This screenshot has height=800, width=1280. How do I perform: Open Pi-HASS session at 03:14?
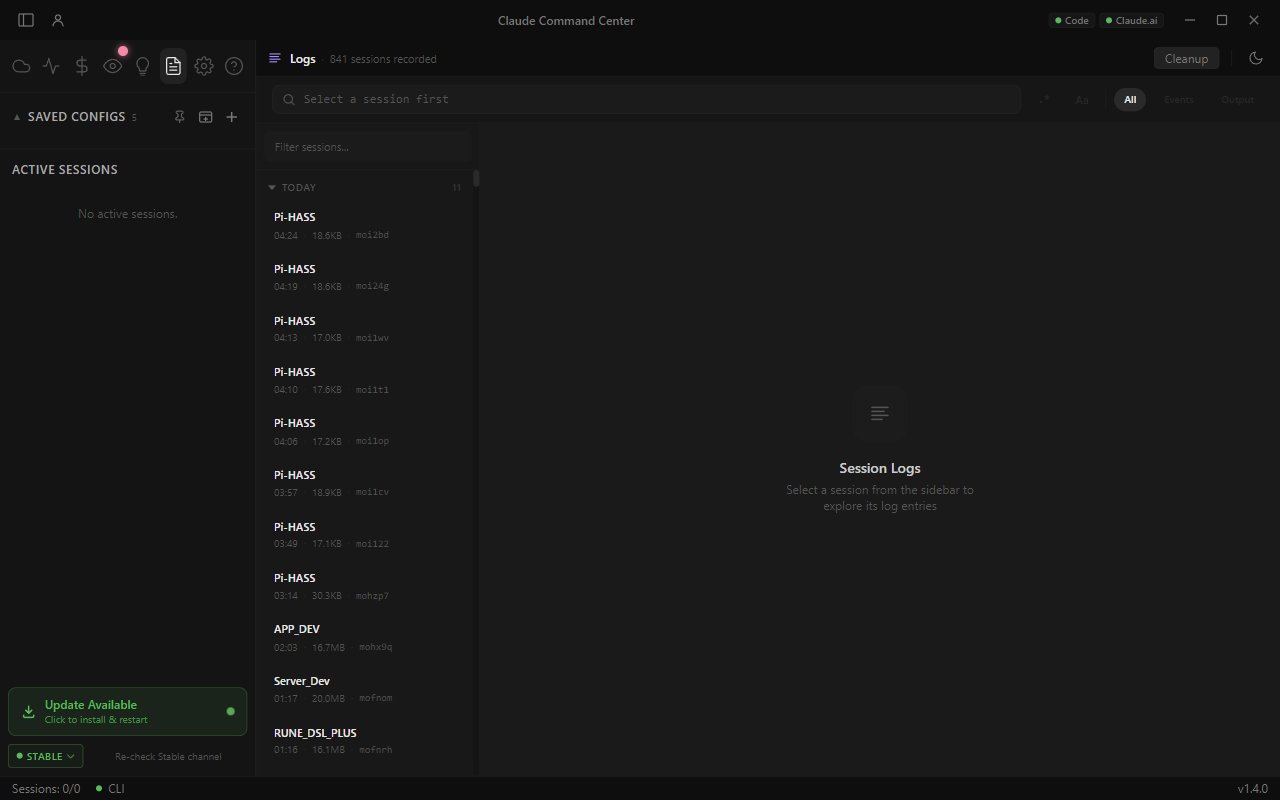point(366,586)
